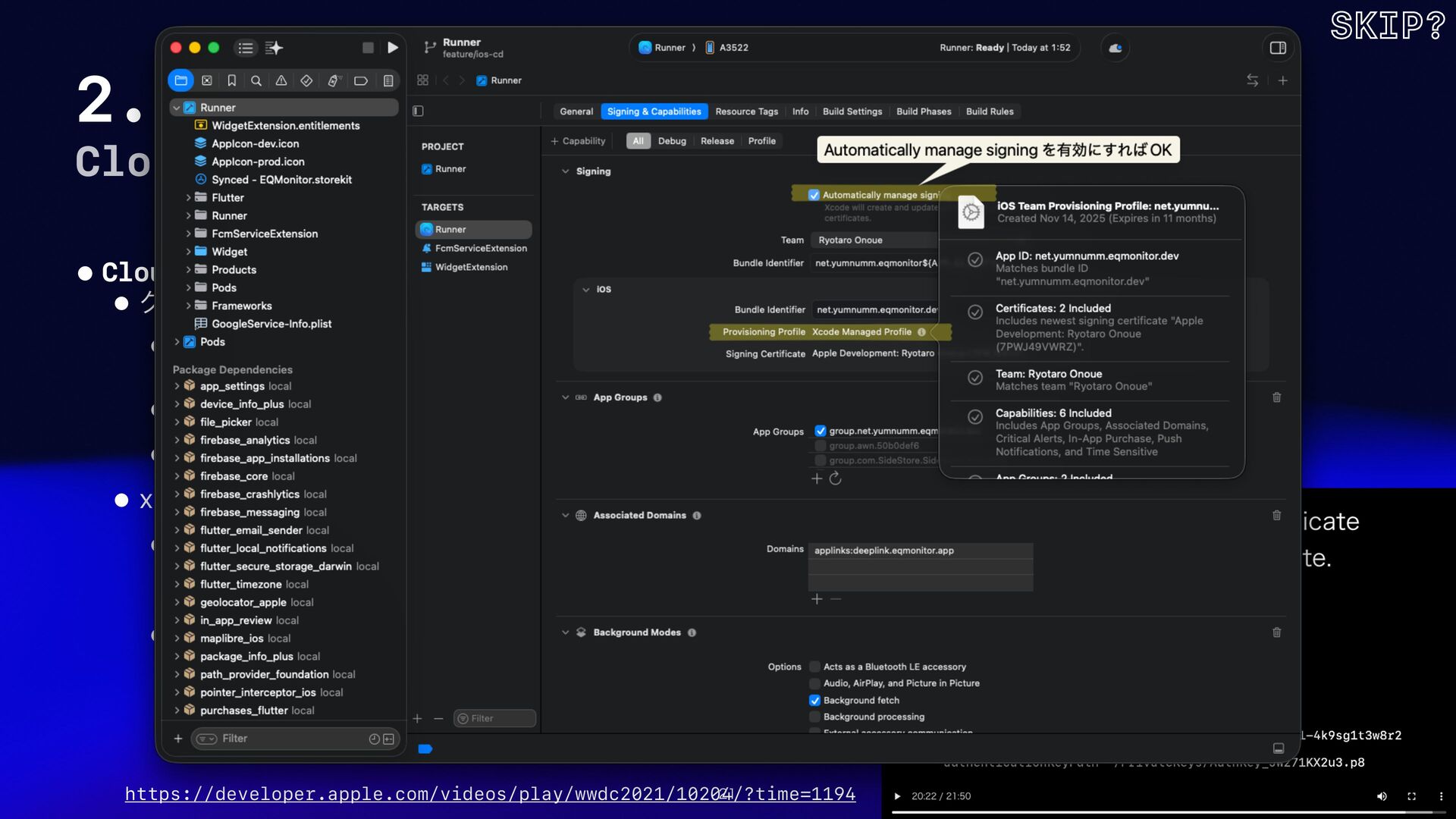This screenshot has width=1456, height=819.
Task: Refresh the App Groups list
Action: [x=836, y=479]
